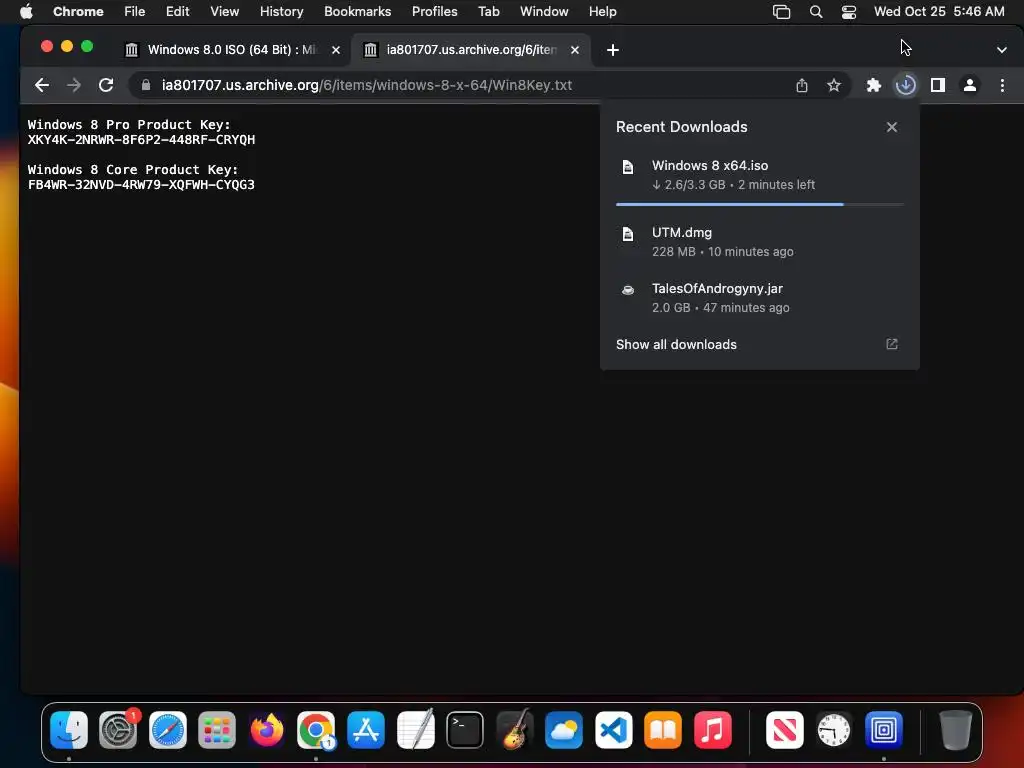Click the UTM.dmg file icon
Image resolution: width=1024 pixels, height=768 pixels.
pos(628,234)
